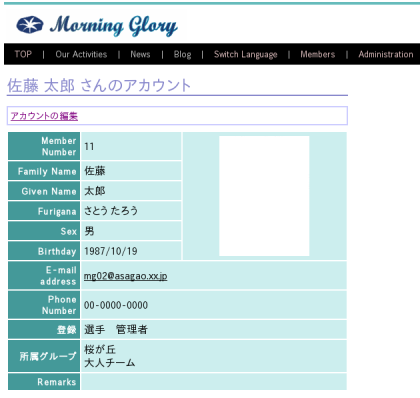Click Switch Language in navigation bar
The width and height of the screenshot is (420, 398).
pos(246,54)
